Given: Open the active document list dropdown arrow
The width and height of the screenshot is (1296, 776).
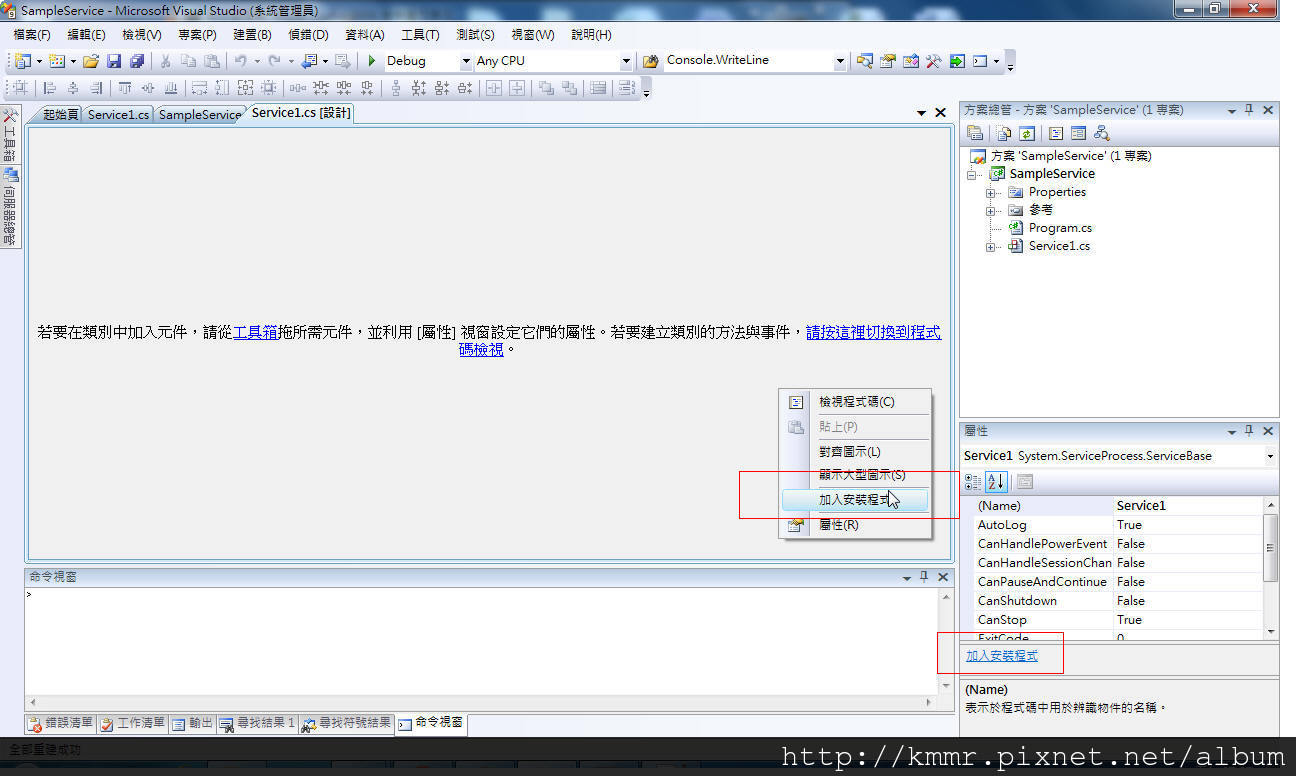Looking at the screenshot, I should click(x=921, y=113).
